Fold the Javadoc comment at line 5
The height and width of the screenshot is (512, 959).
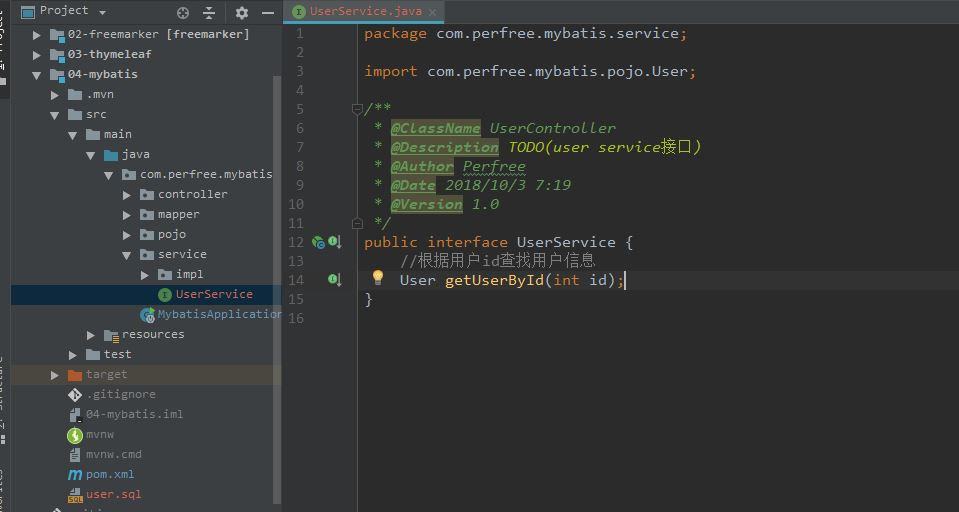coord(357,109)
